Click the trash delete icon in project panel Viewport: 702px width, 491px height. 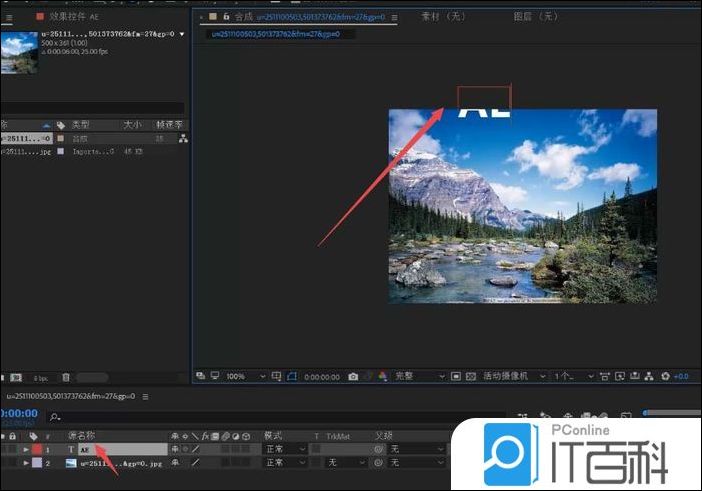tap(66, 377)
